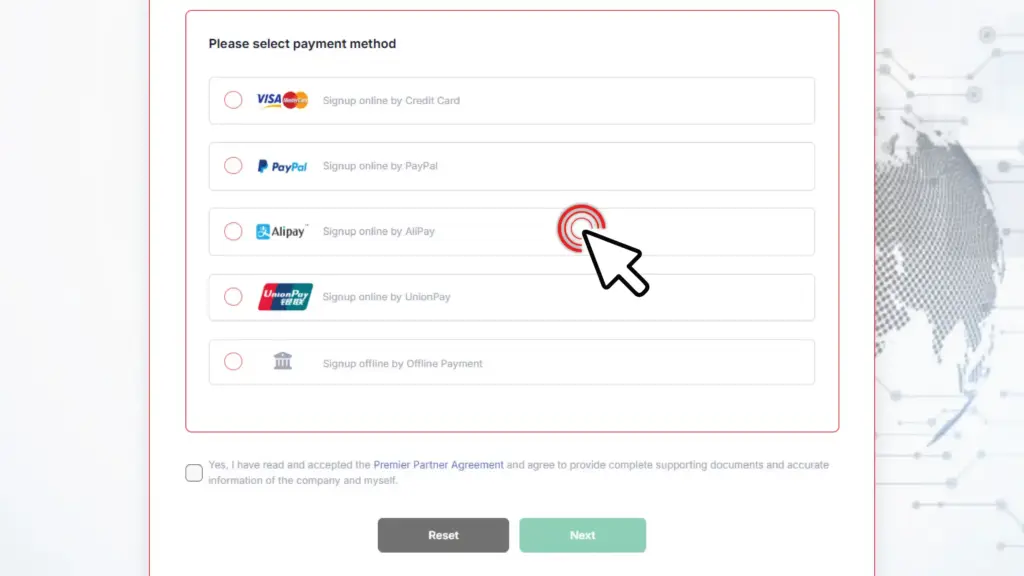This screenshot has height=576, width=1024.
Task: Select the UnionPay radio button
Action: coord(233,297)
